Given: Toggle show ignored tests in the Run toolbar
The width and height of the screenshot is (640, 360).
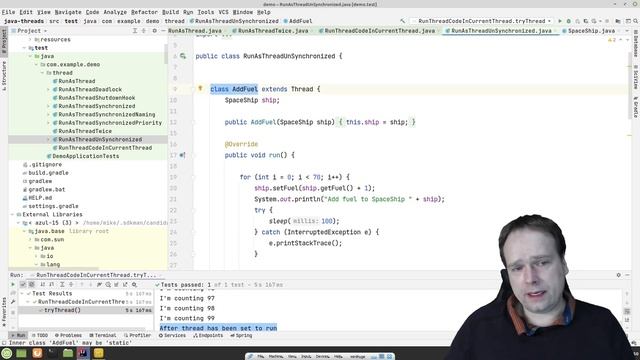Looking at the screenshot, I should click(31, 284).
